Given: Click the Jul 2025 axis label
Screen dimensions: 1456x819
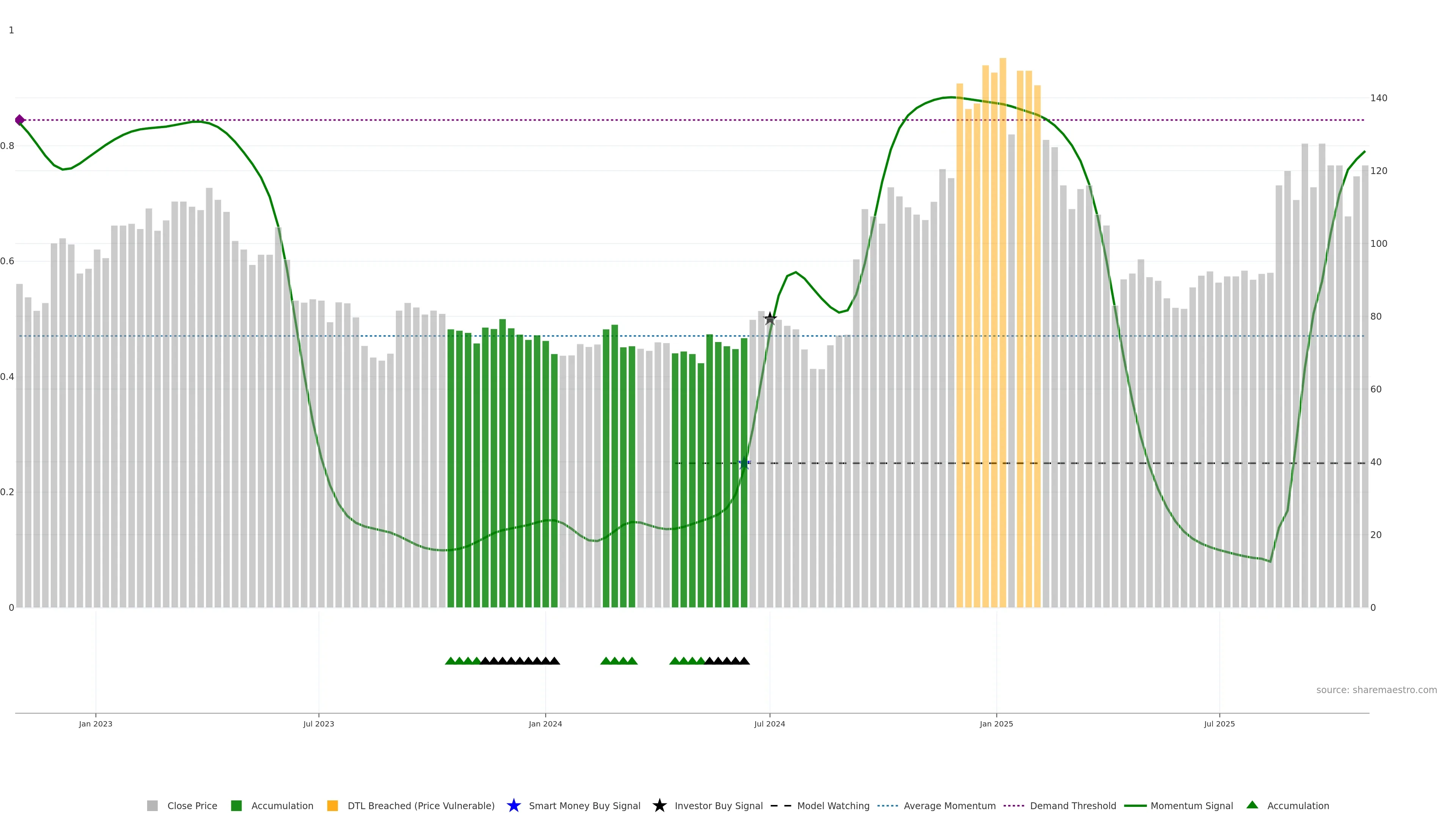Looking at the screenshot, I should point(1219,724).
